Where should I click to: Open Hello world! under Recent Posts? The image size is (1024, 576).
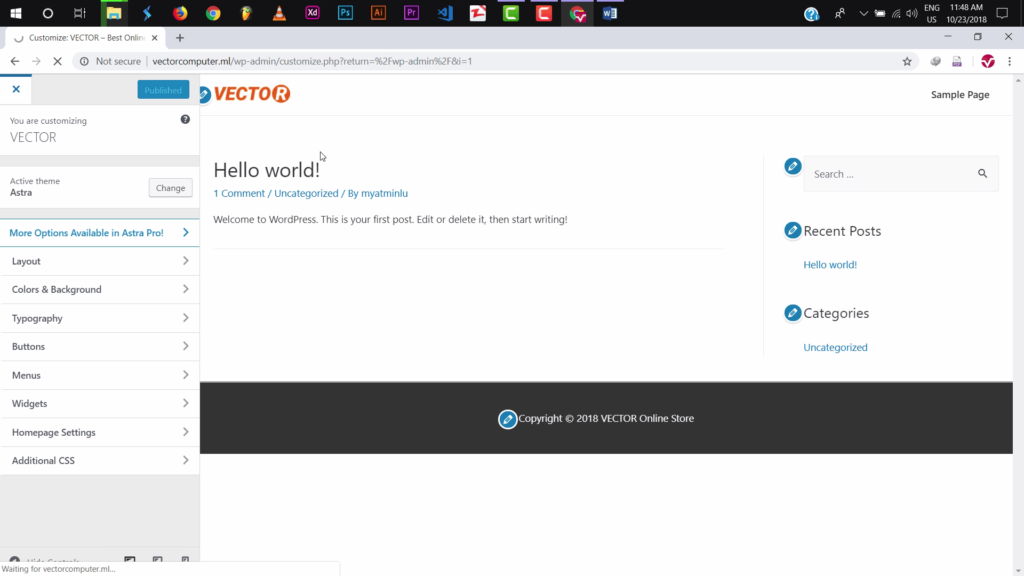tap(830, 264)
